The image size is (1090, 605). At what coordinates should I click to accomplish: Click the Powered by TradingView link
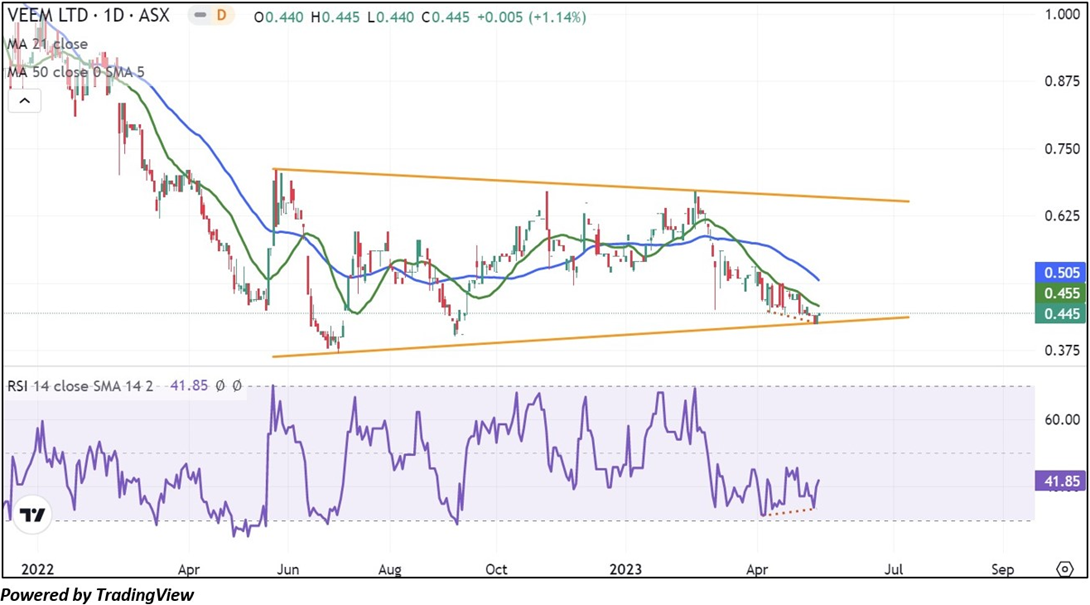[x=97, y=594]
